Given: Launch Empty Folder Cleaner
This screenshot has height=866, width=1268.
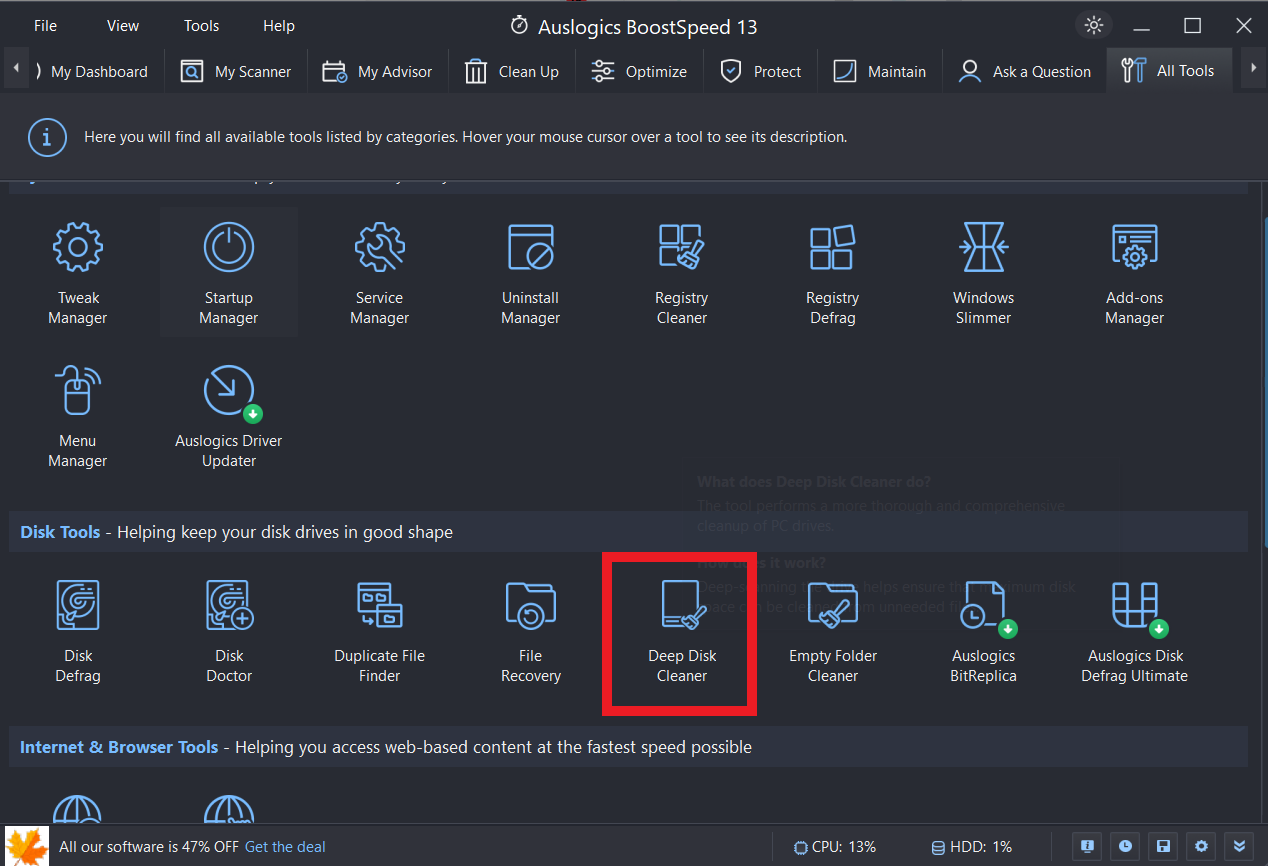Looking at the screenshot, I should tap(833, 631).
